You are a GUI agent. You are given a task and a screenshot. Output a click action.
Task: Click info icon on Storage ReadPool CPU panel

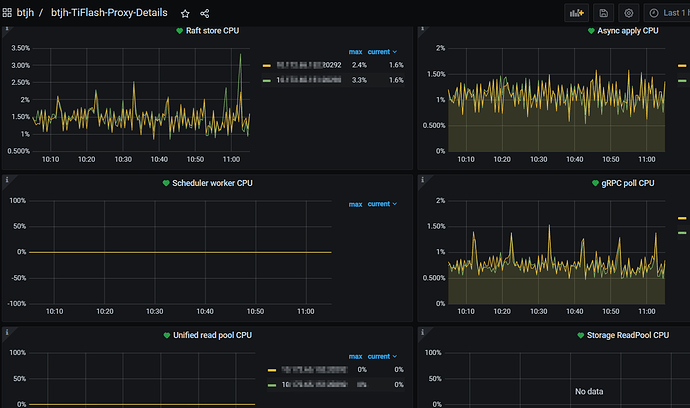[422, 333]
